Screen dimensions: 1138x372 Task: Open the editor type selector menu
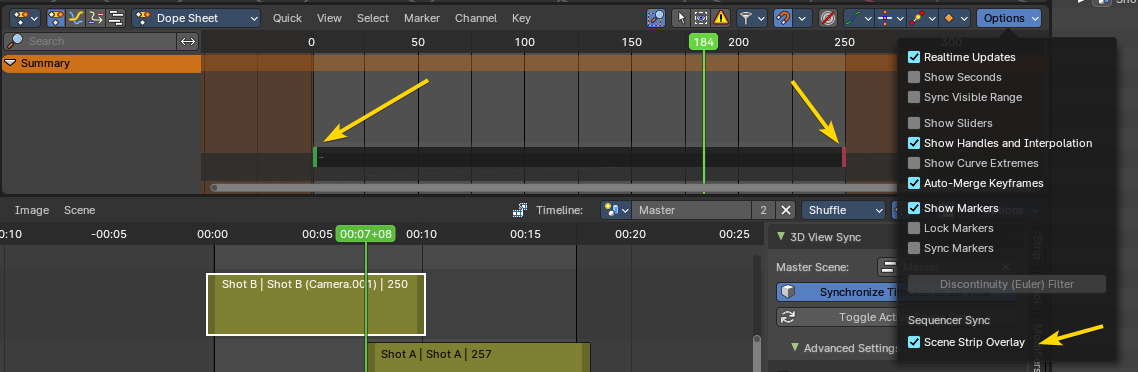coord(25,17)
